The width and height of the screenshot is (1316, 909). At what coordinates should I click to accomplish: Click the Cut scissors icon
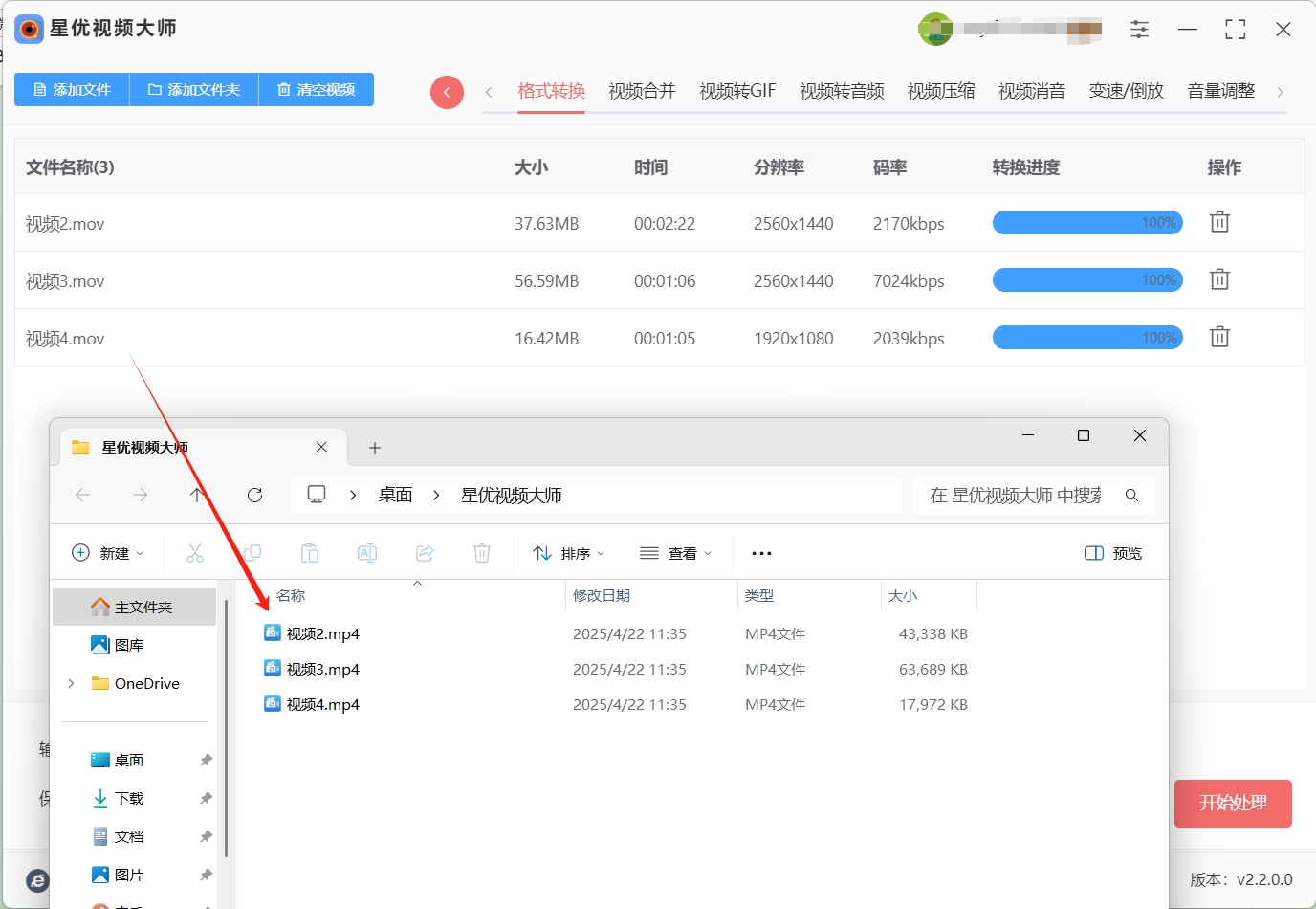[195, 553]
